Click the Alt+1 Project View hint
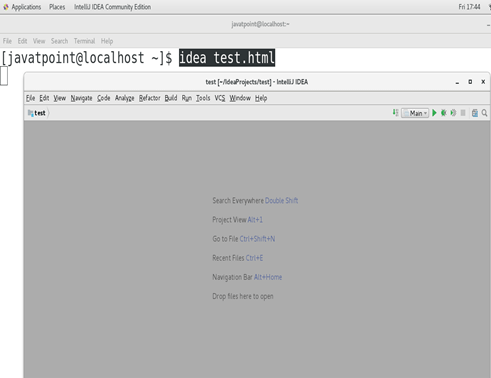491x378 pixels. coord(255,220)
